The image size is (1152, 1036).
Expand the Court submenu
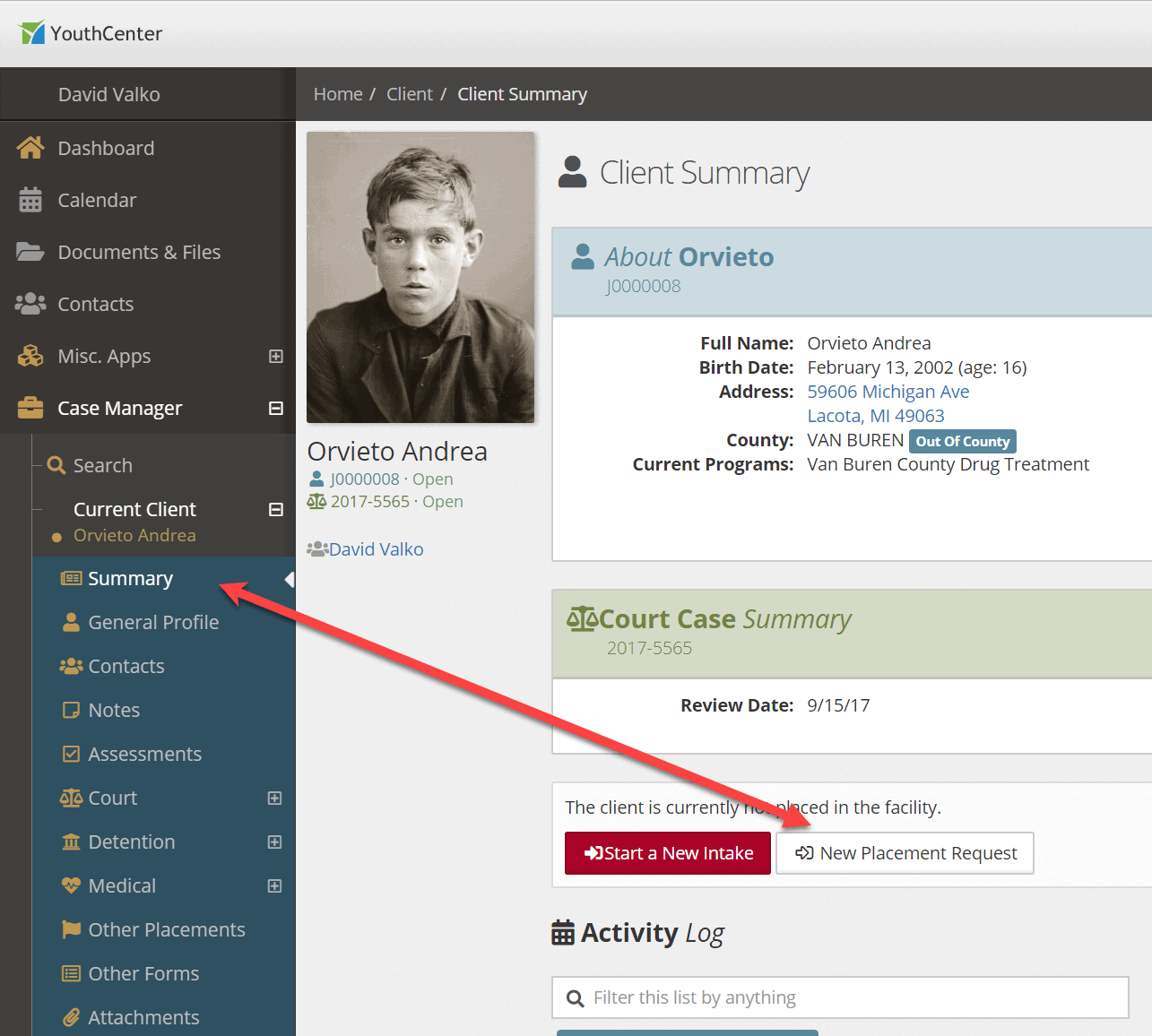(275, 798)
